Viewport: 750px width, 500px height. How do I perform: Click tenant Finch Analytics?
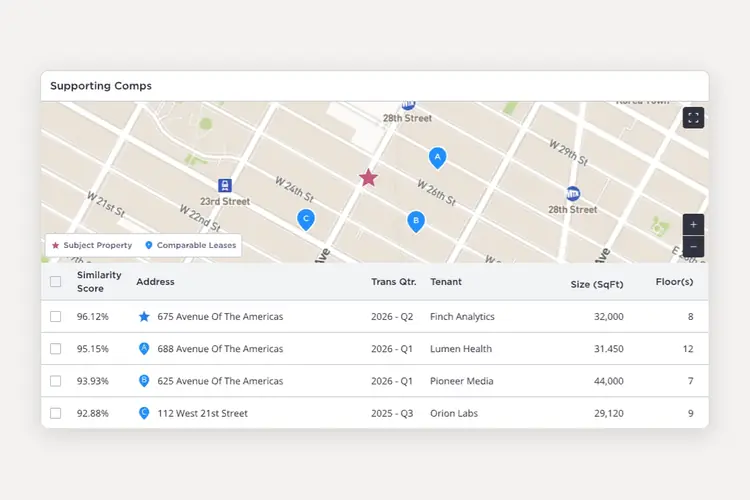coord(462,316)
